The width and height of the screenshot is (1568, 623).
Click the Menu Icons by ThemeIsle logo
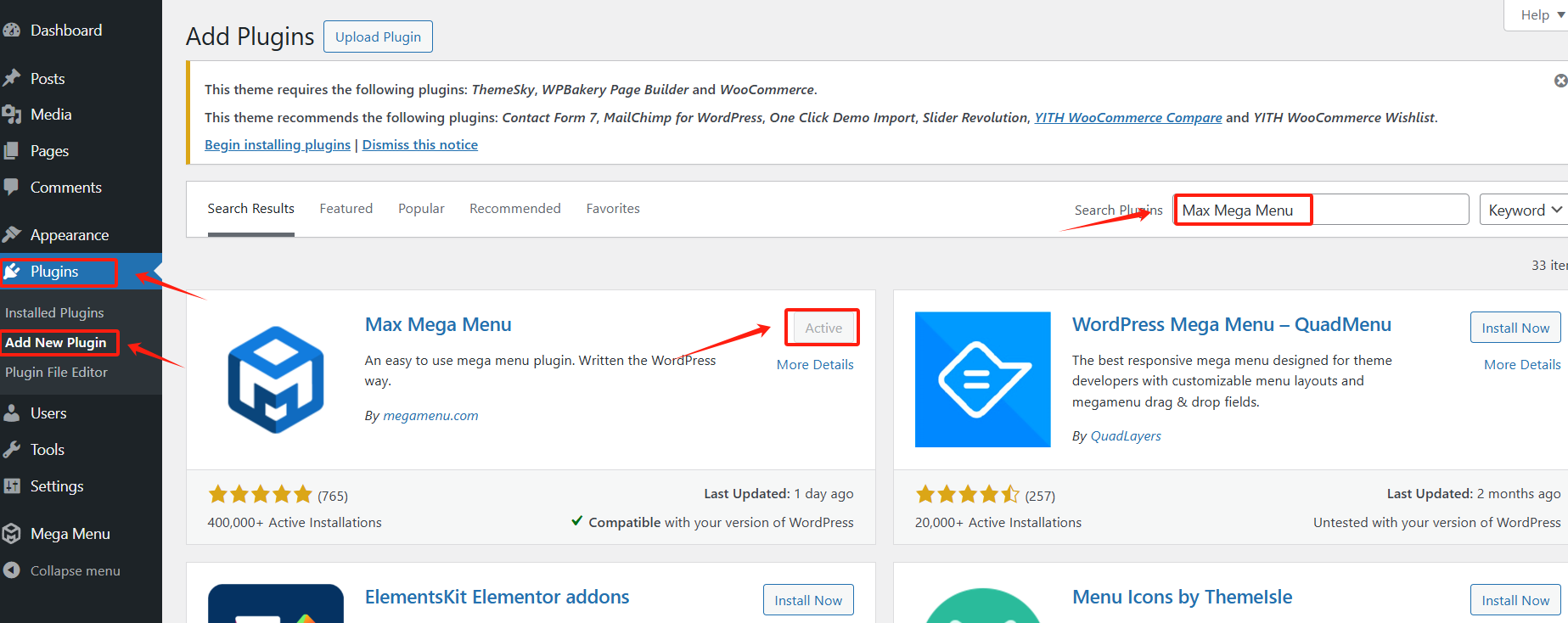pos(983,604)
